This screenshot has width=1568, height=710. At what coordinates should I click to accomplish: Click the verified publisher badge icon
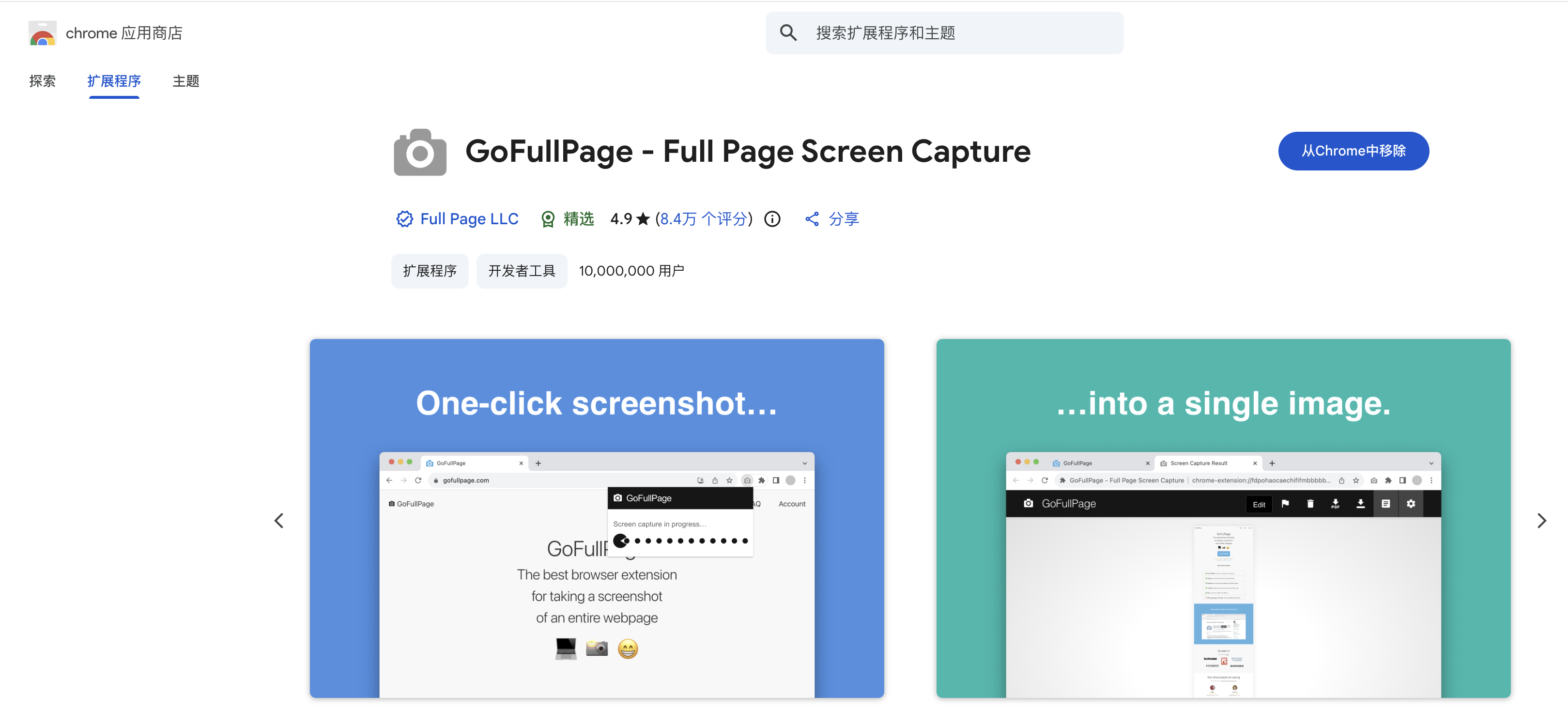[404, 219]
